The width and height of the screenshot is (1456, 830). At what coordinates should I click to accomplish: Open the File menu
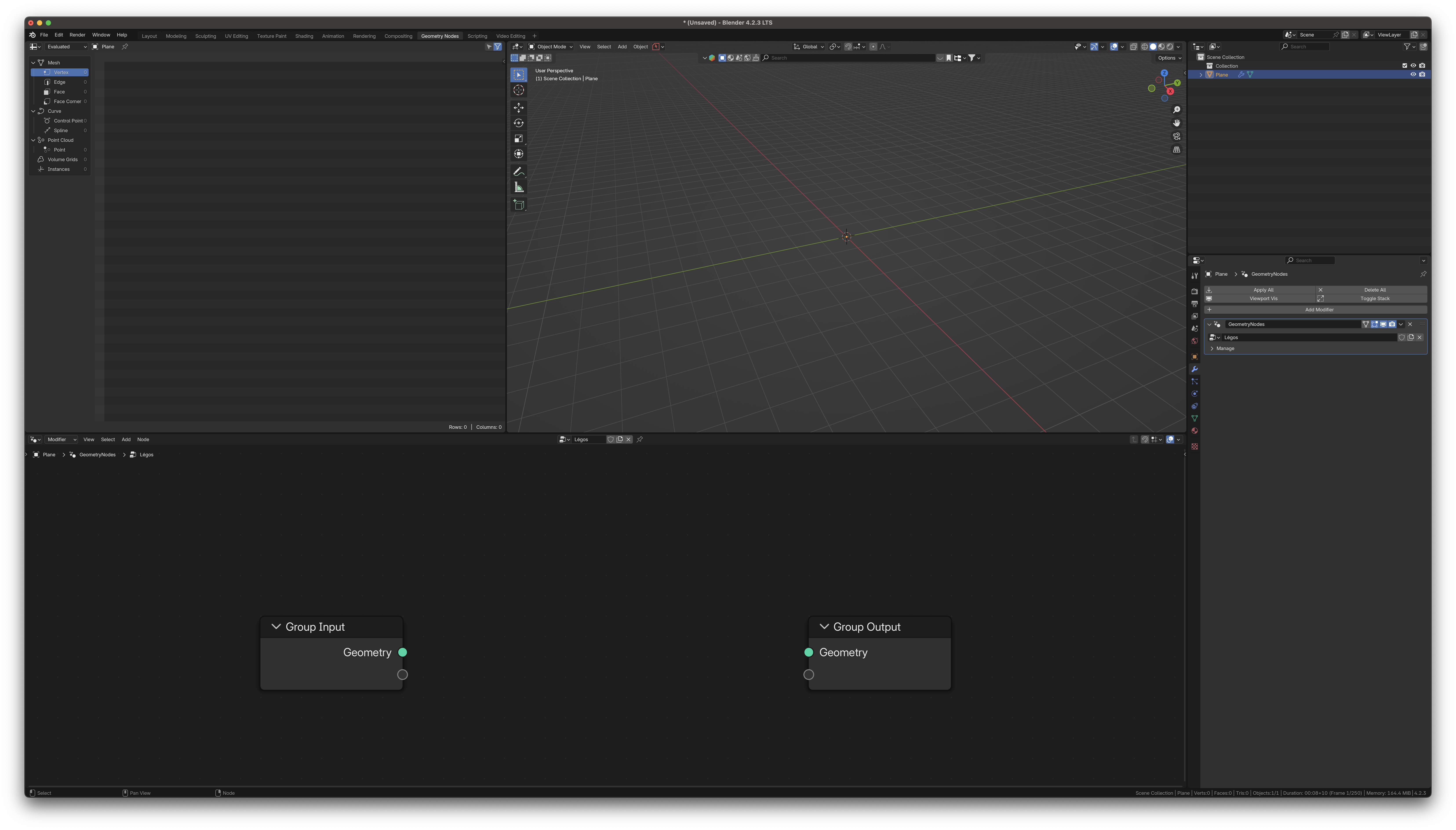(44, 35)
